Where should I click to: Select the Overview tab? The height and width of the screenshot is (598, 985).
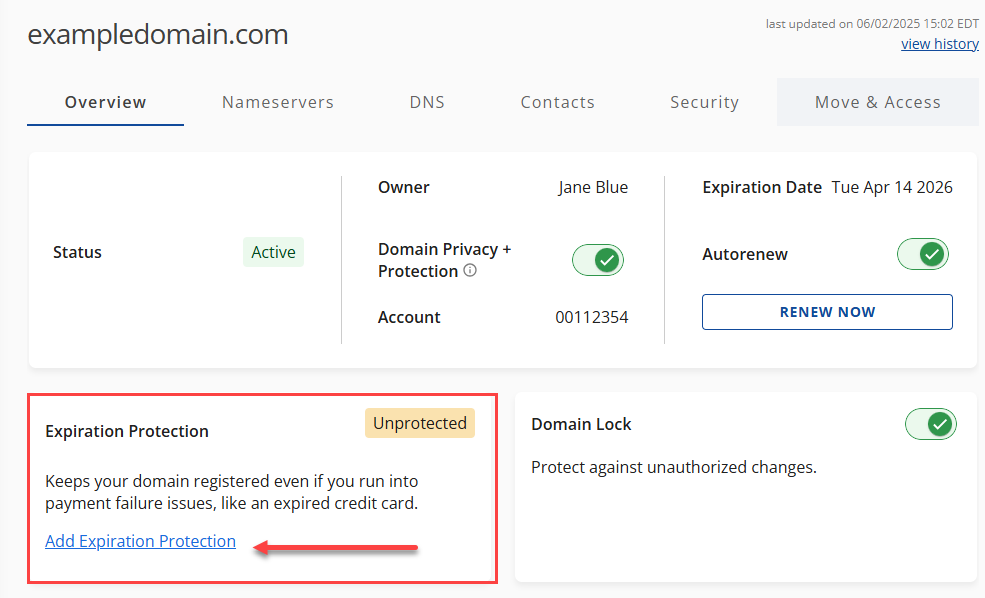[106, 102]
